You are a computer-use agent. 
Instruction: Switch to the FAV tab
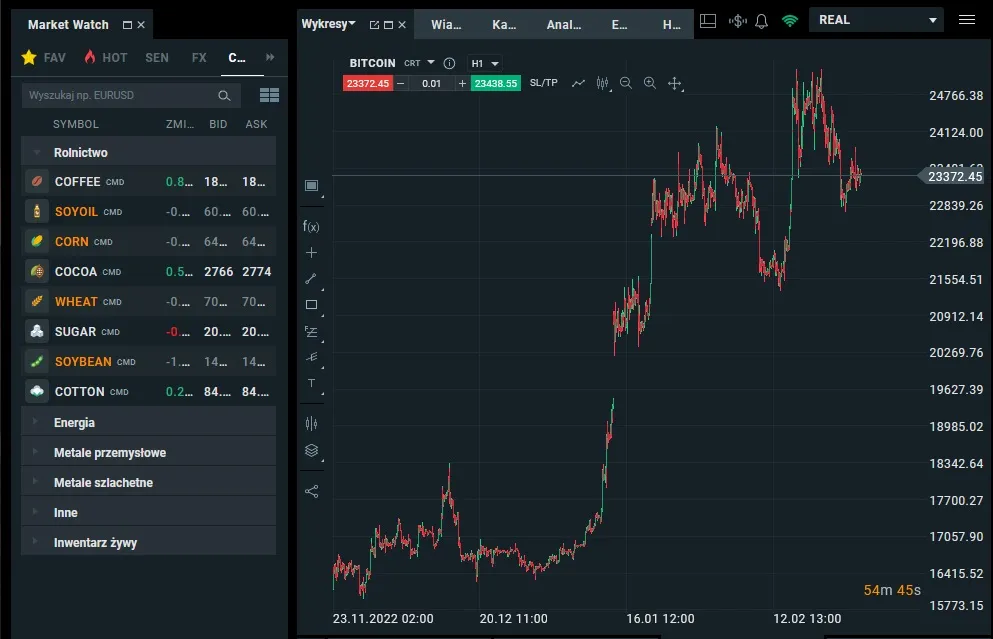(x=44, y=58)
